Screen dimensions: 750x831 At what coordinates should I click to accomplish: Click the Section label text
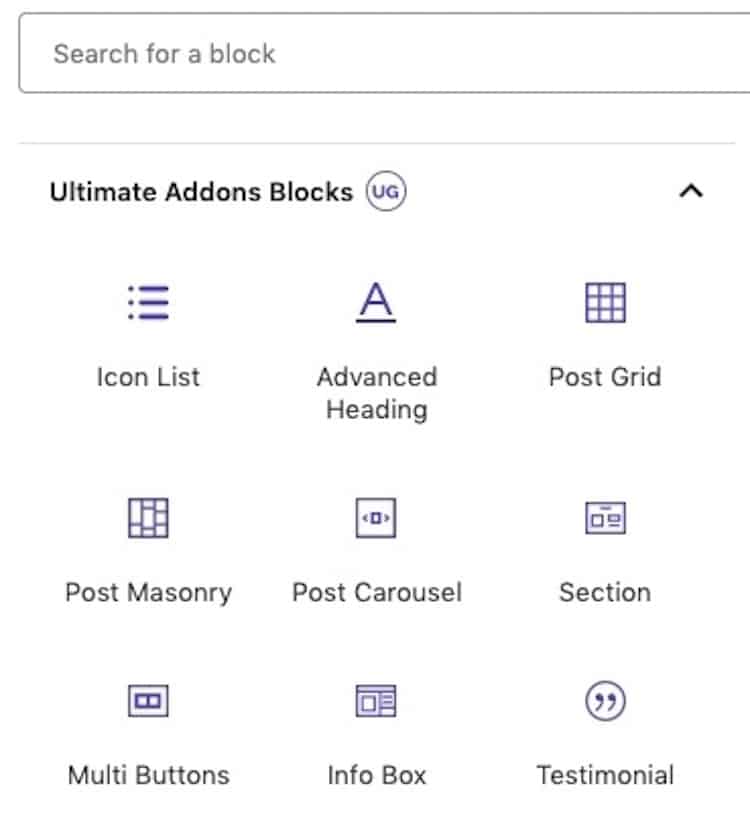tap(605, 593)
